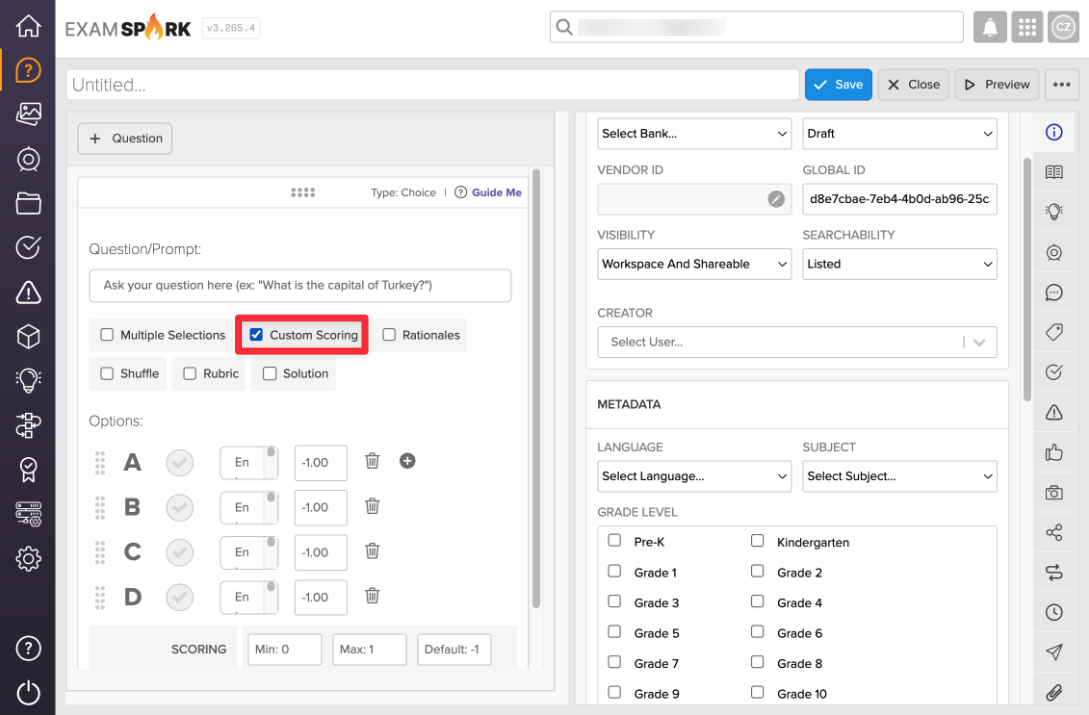The height and width of the screenshot is (715, 1089).
Task: Open the Select User creator dropdown
Action: [x=797, y=342]
